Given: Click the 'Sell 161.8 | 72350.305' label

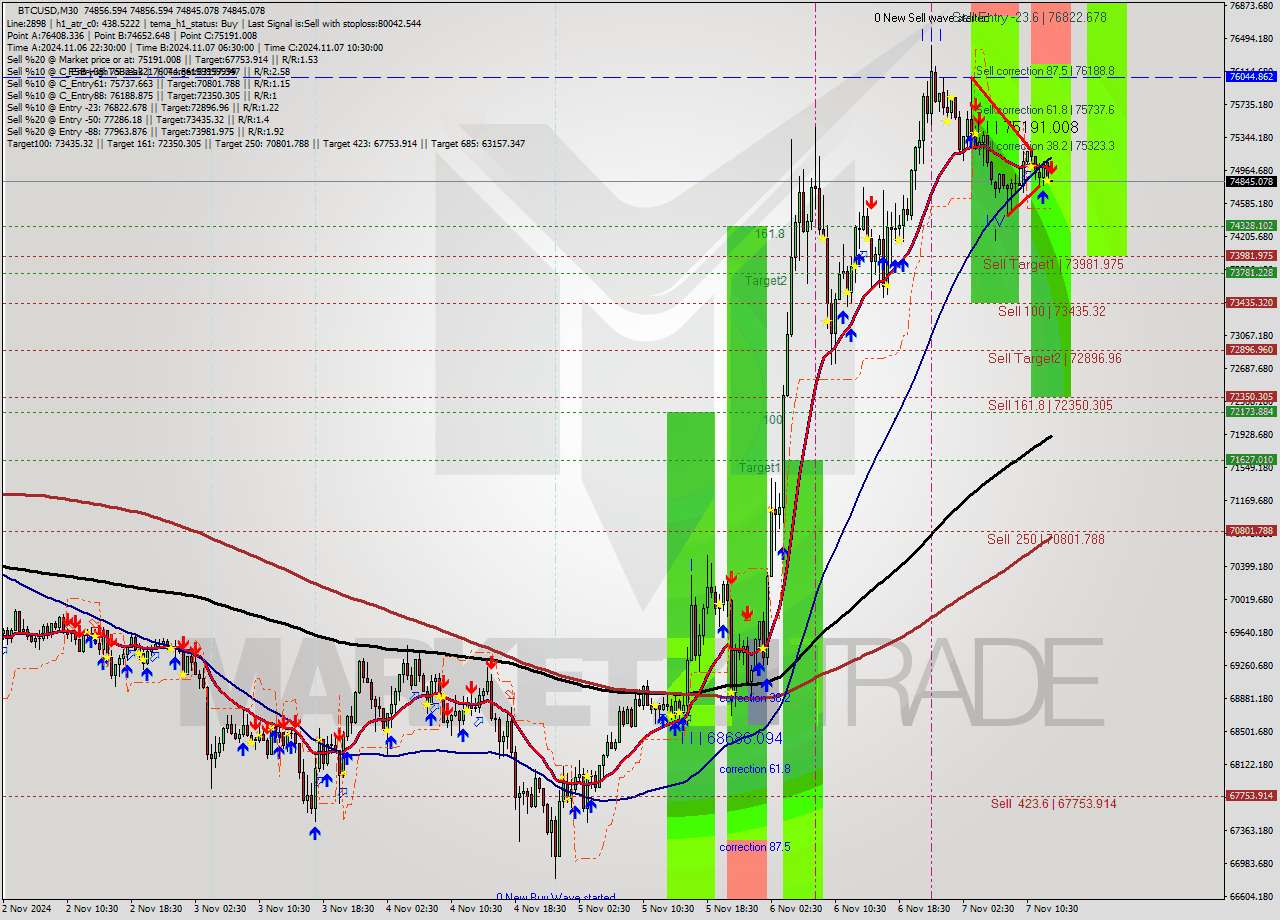Looking at the screenshot, I should click(1050, 405).
